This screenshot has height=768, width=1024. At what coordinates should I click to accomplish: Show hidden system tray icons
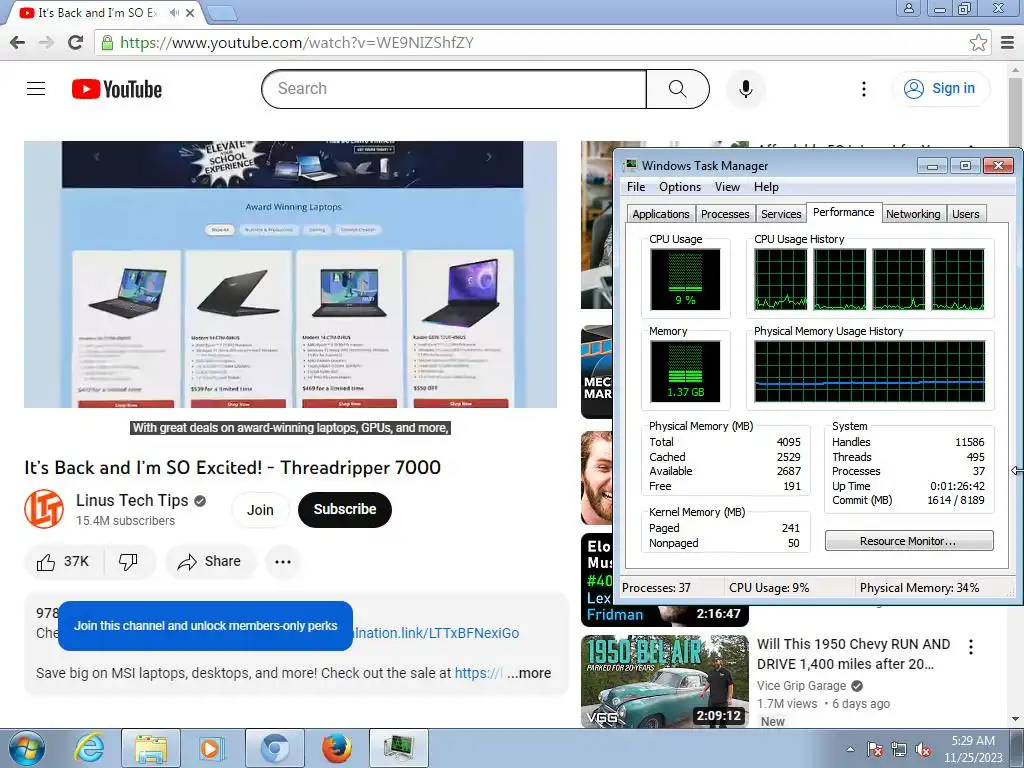tap(850, 749)
